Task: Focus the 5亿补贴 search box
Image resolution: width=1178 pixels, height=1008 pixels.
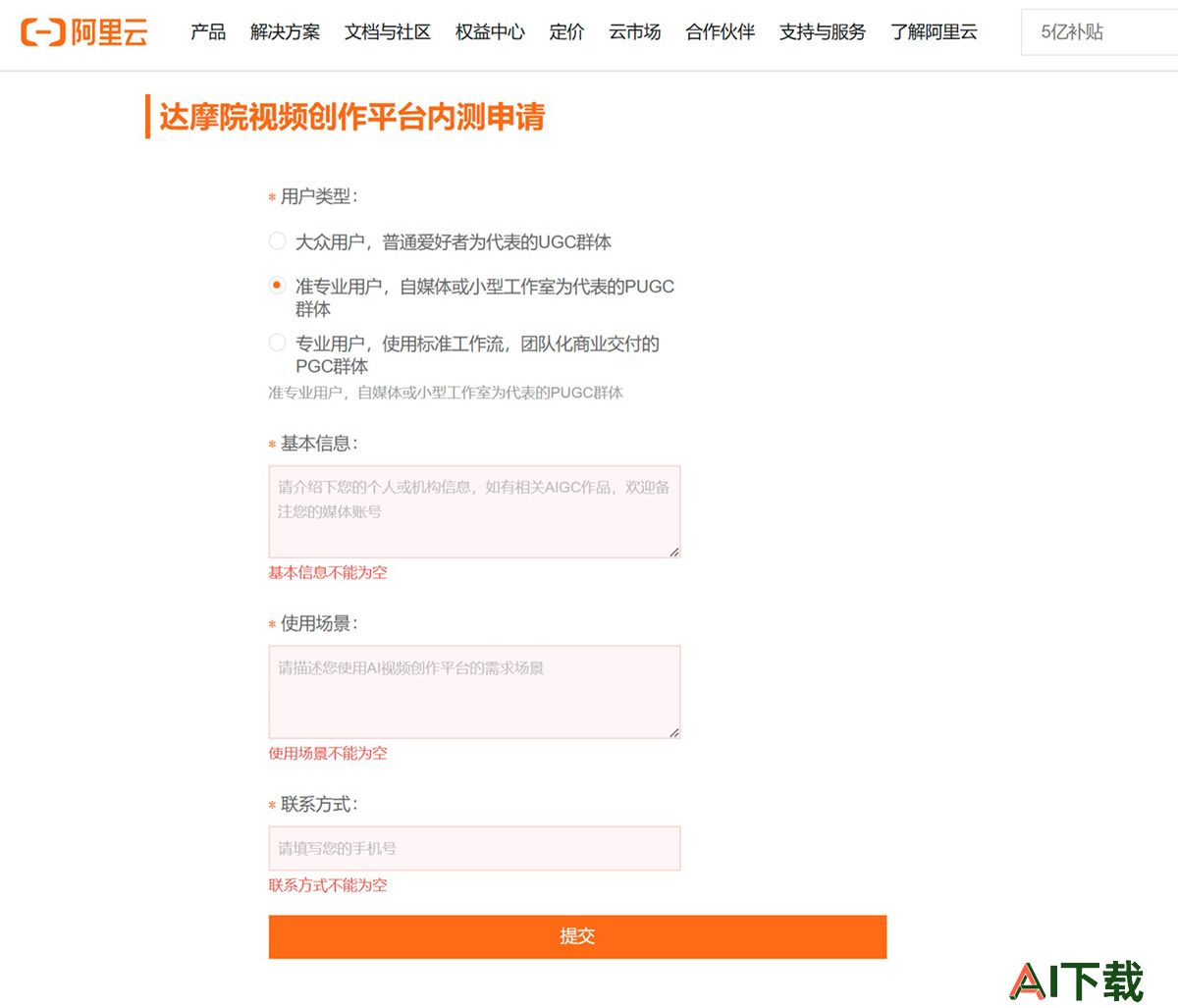Action: [x=1099, y=32]
